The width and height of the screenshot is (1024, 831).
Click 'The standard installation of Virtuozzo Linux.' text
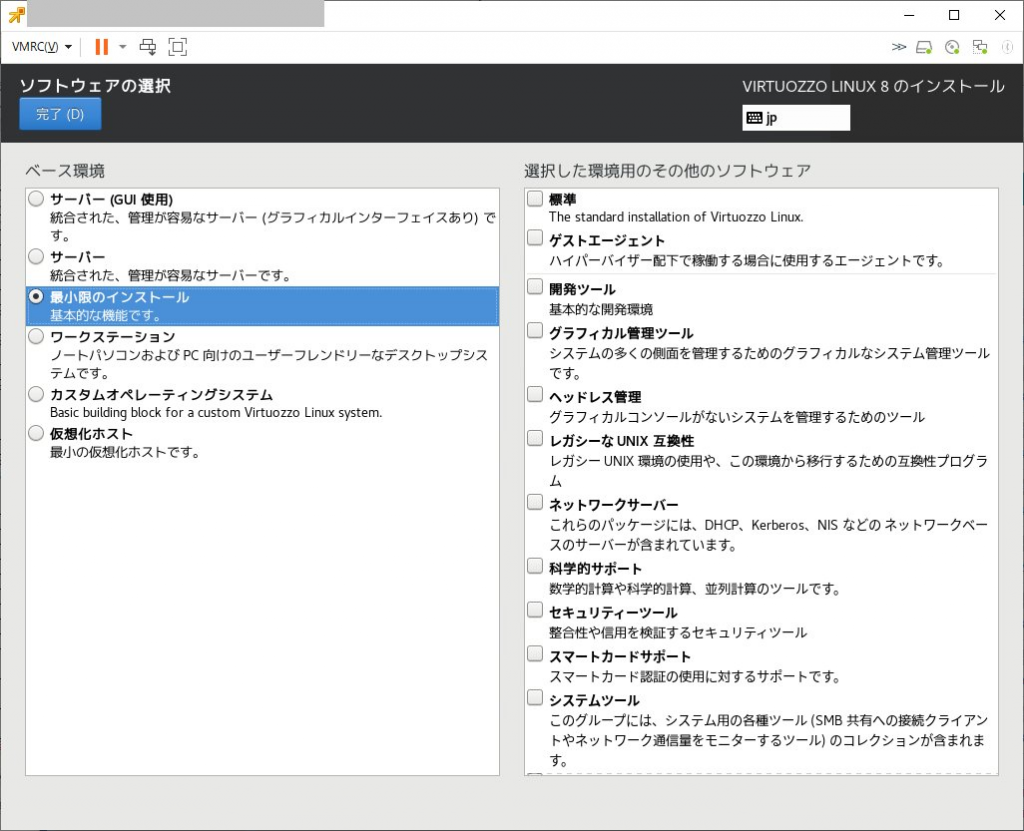coord(676,217)
